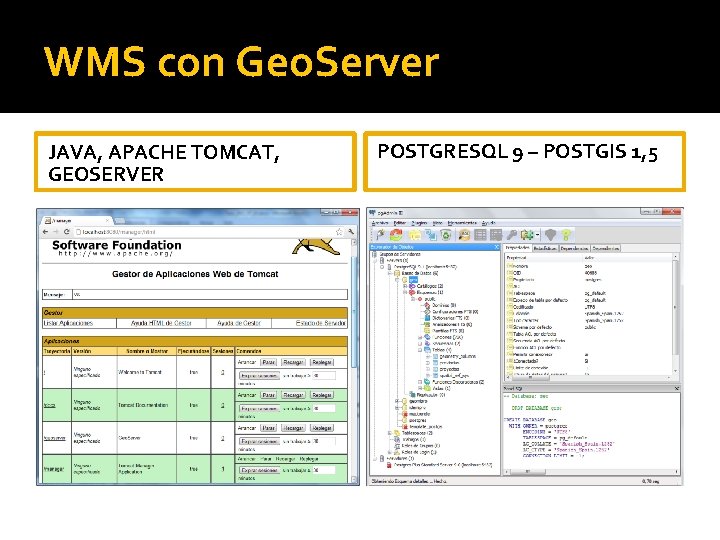Expand the Catálogos node in object browser

(405, 286)
